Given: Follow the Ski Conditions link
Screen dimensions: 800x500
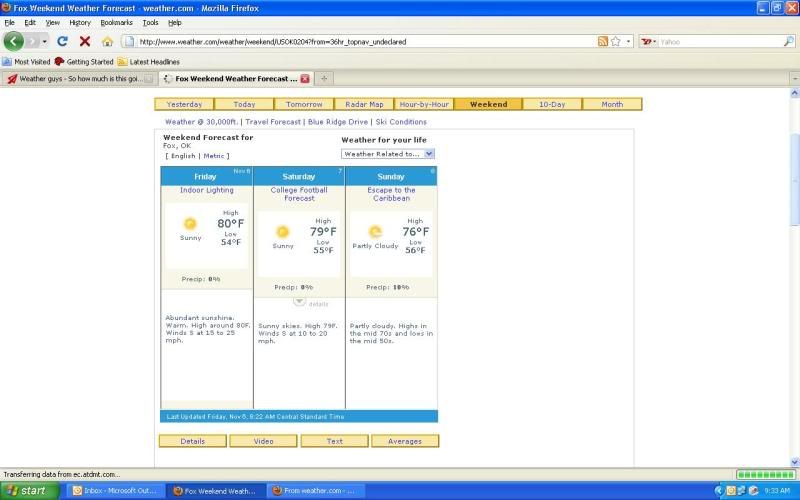Looking at the screenshot, I should [401, 122].
